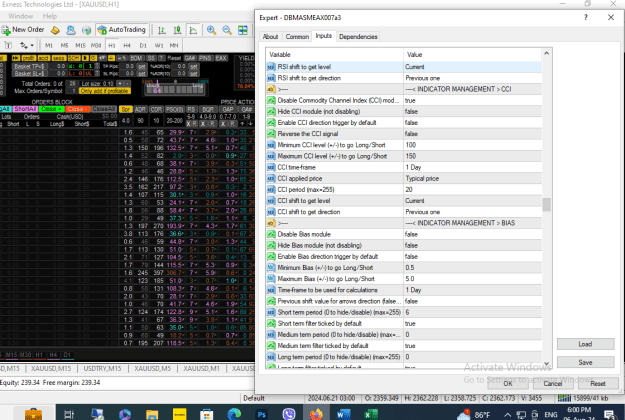Screen dimensions: 625x420
Task: Toggle 'Only add if profitable' in dashboard
Action: tap(104, 91)
